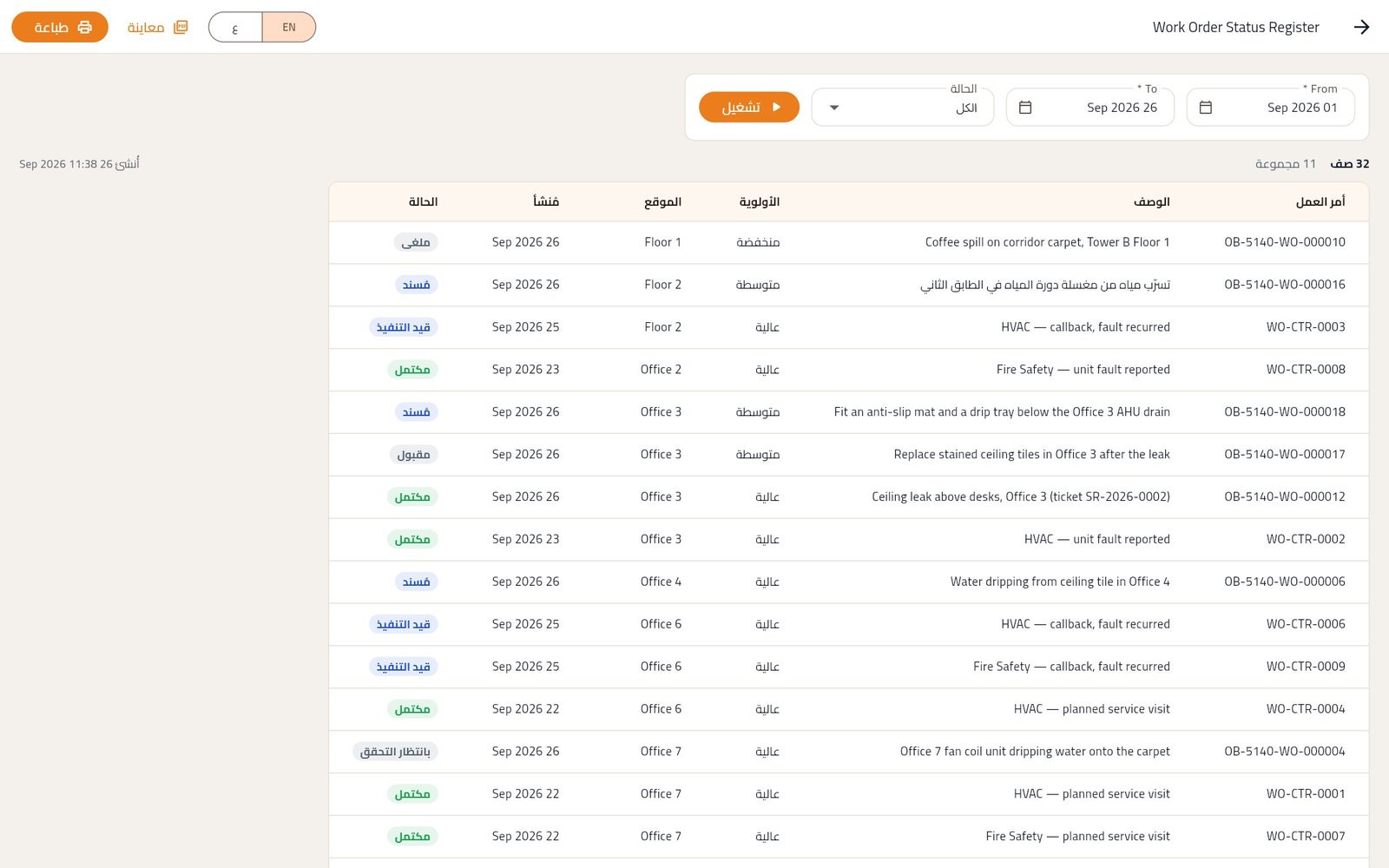Select work order WO-CTR-0004
The image size is (1389, 868).
click(x=1306, y=710)
